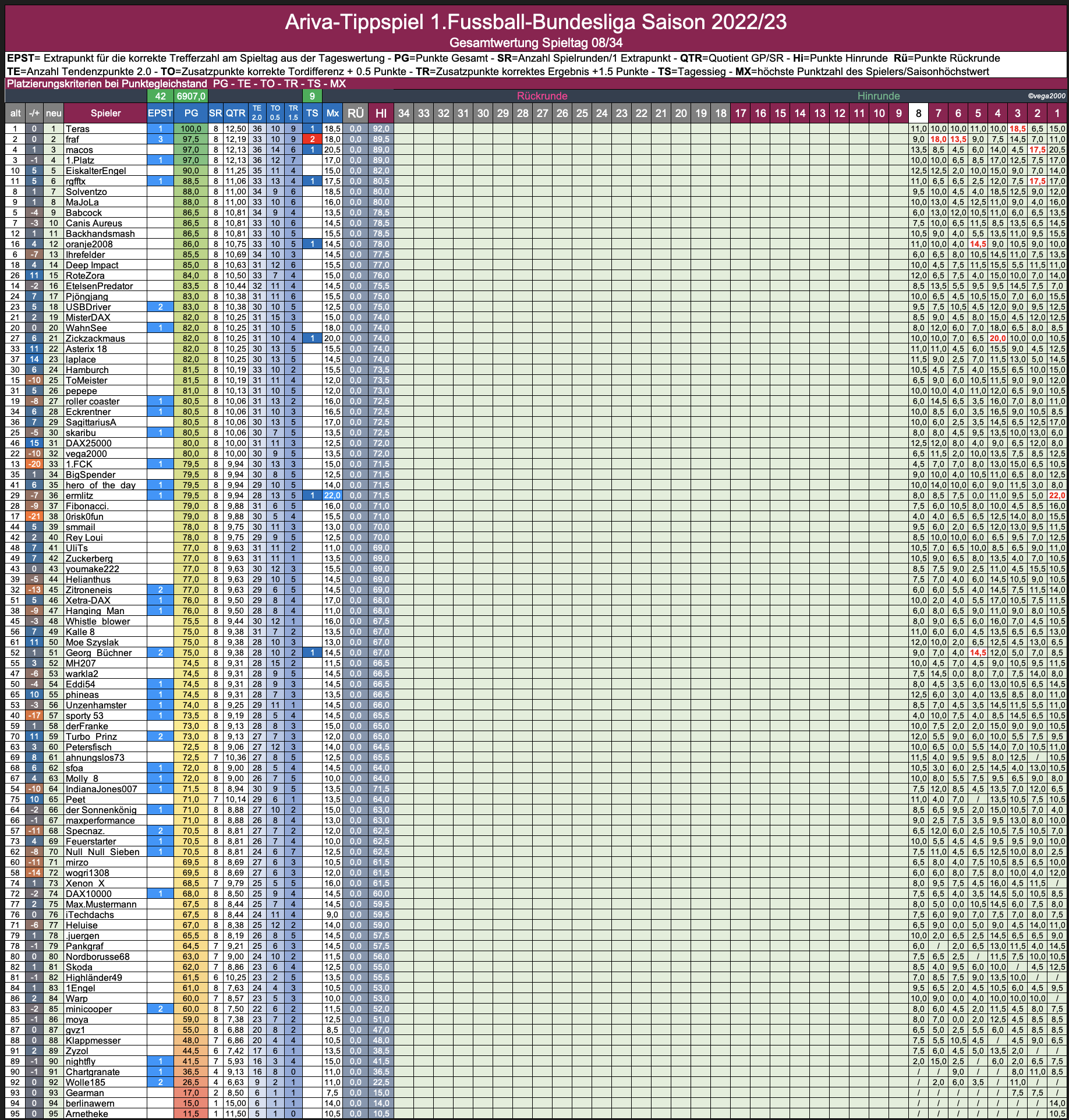The image size is (1069, 1120).
Task: Select player name 'Turbo_Prinz'
Action: coord(91,736)
